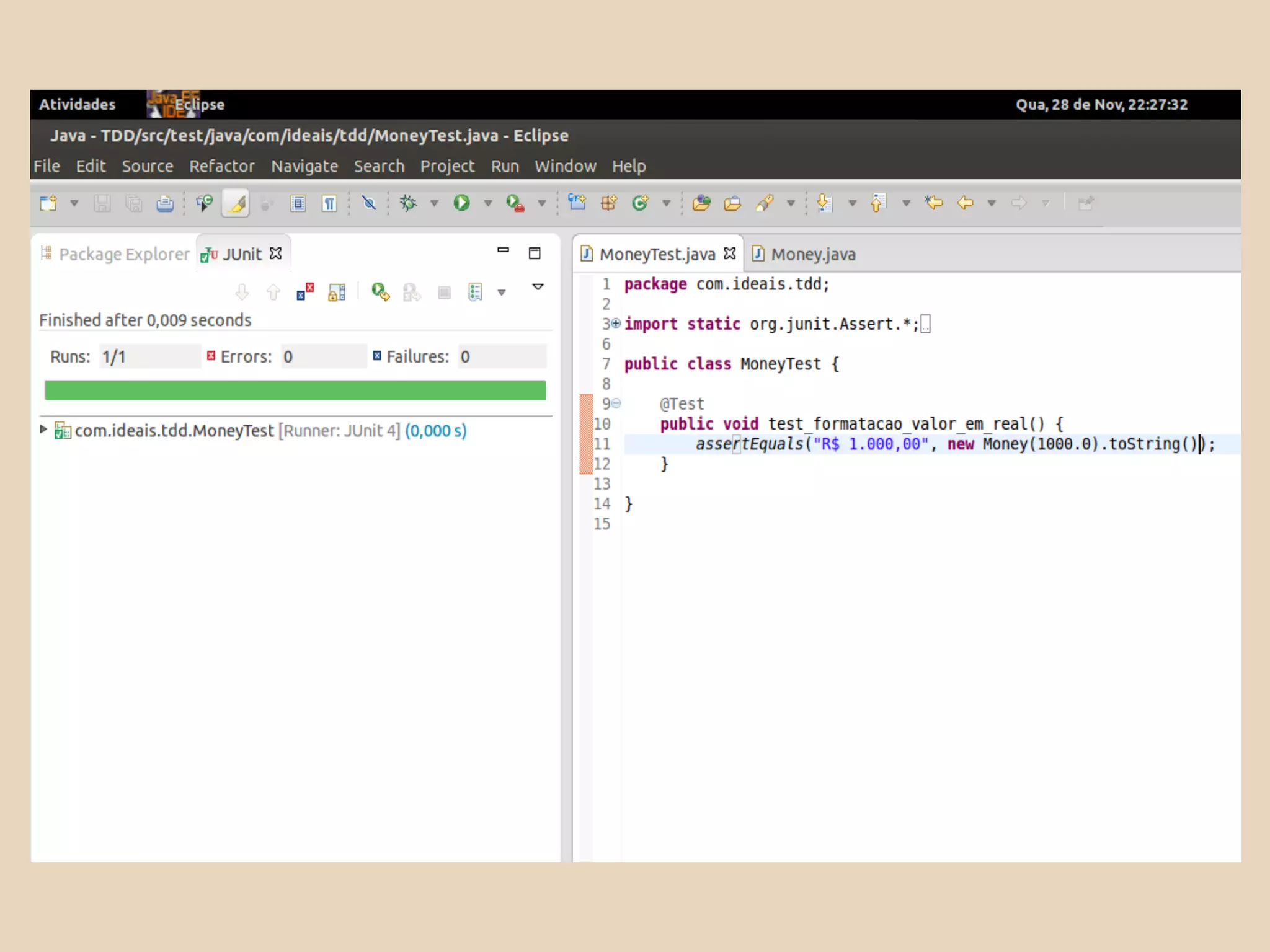The image size is (1270, 952).
Task: Click the green JUnit progress bar
Action: tap(295, 390)
